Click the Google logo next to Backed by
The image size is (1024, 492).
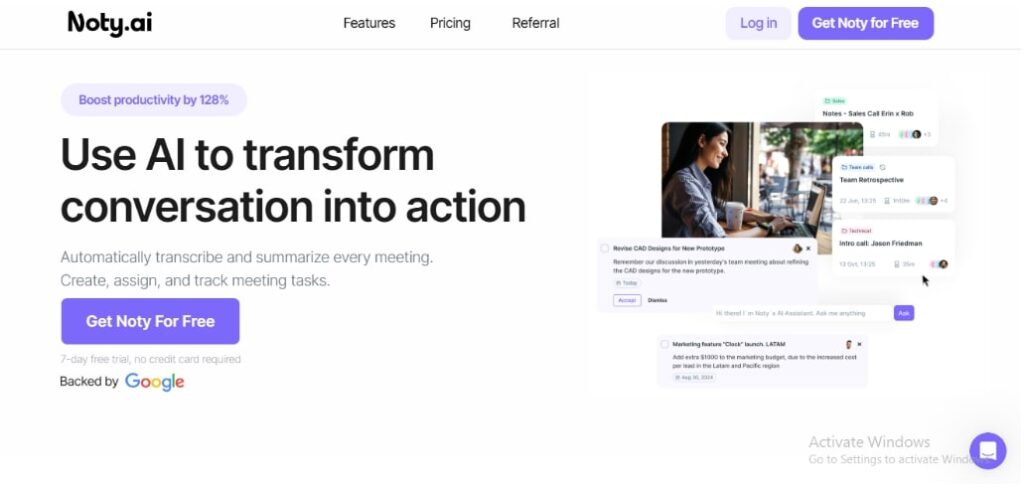click(x=155, y=382)
